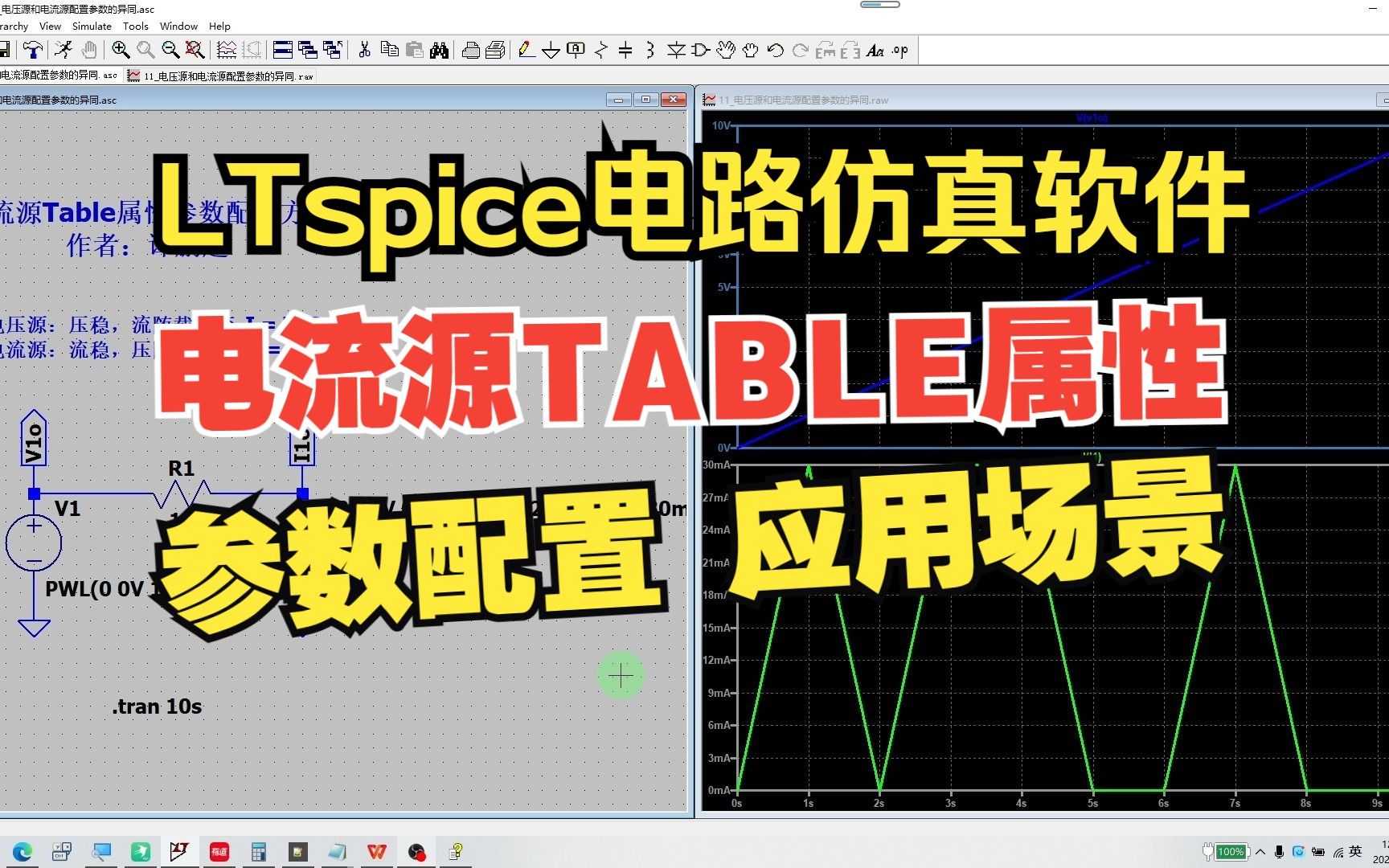Place a Resistor component
Screen dimensions: 1389x868
[600, 51]
